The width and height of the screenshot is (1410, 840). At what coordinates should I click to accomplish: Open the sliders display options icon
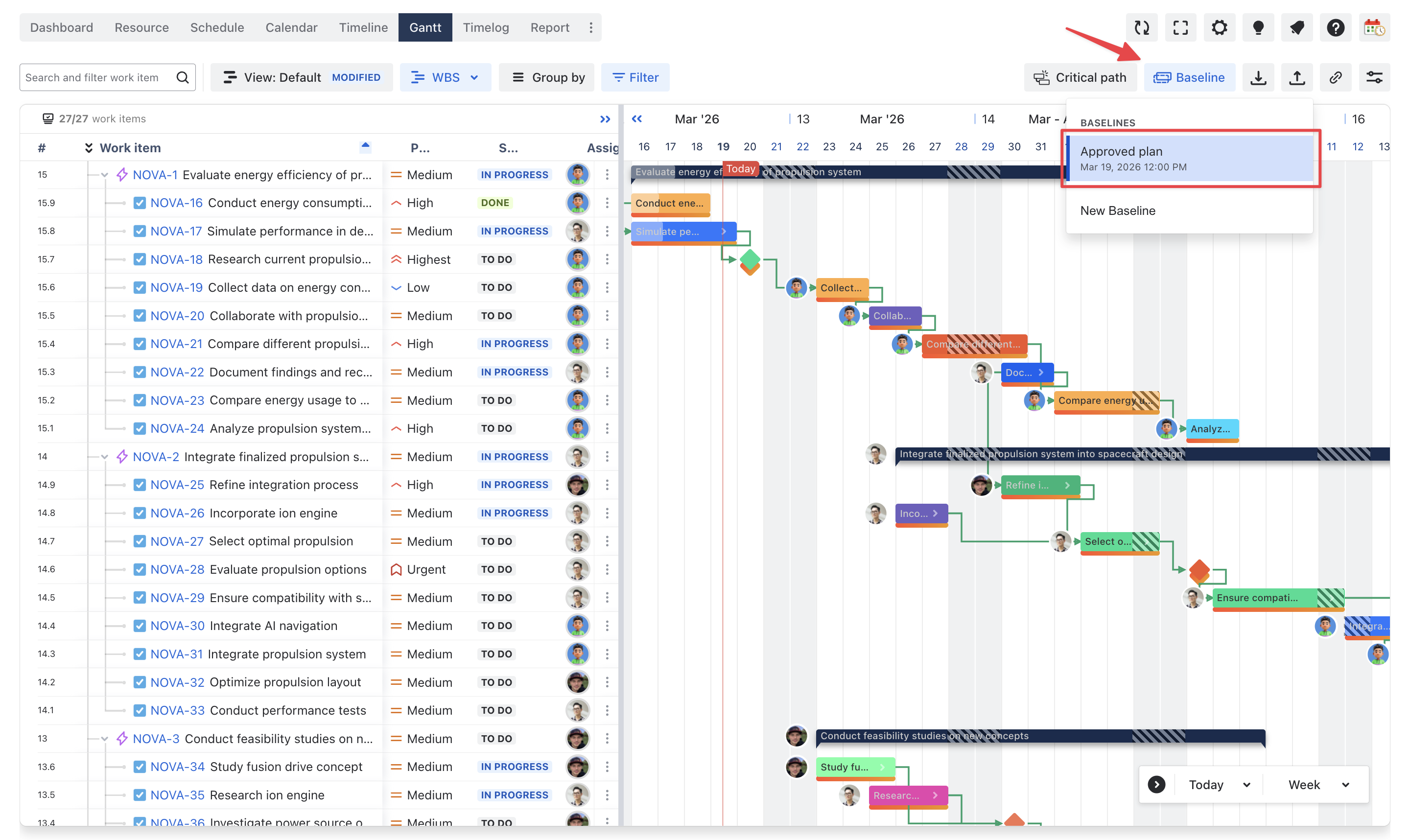[x=1374, y=77]
